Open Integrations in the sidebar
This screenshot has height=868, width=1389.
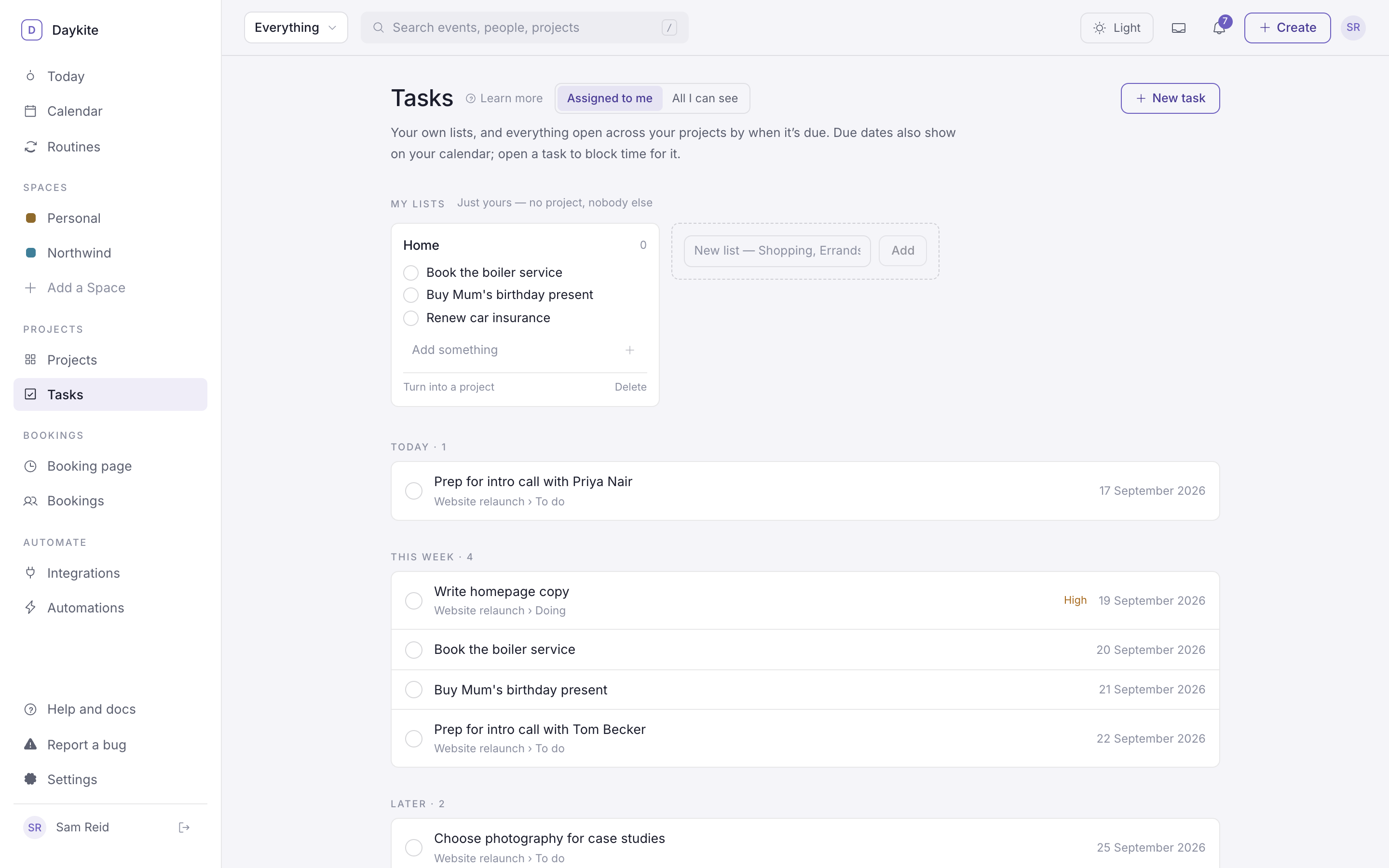pyautogui.click(x=110, y=573)
